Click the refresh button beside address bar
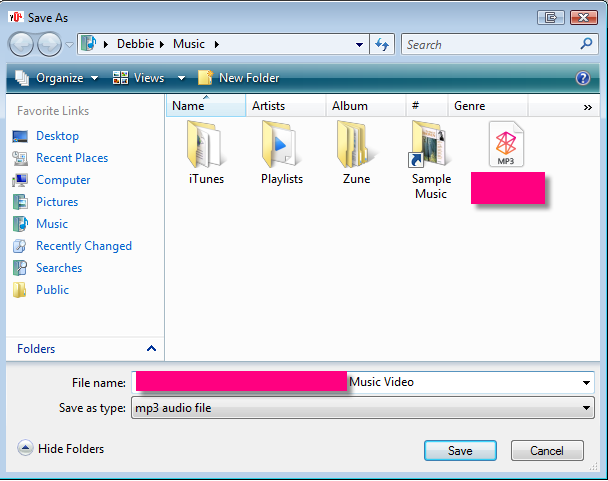This screenshot has width=608, height=481. coord(382,44)
